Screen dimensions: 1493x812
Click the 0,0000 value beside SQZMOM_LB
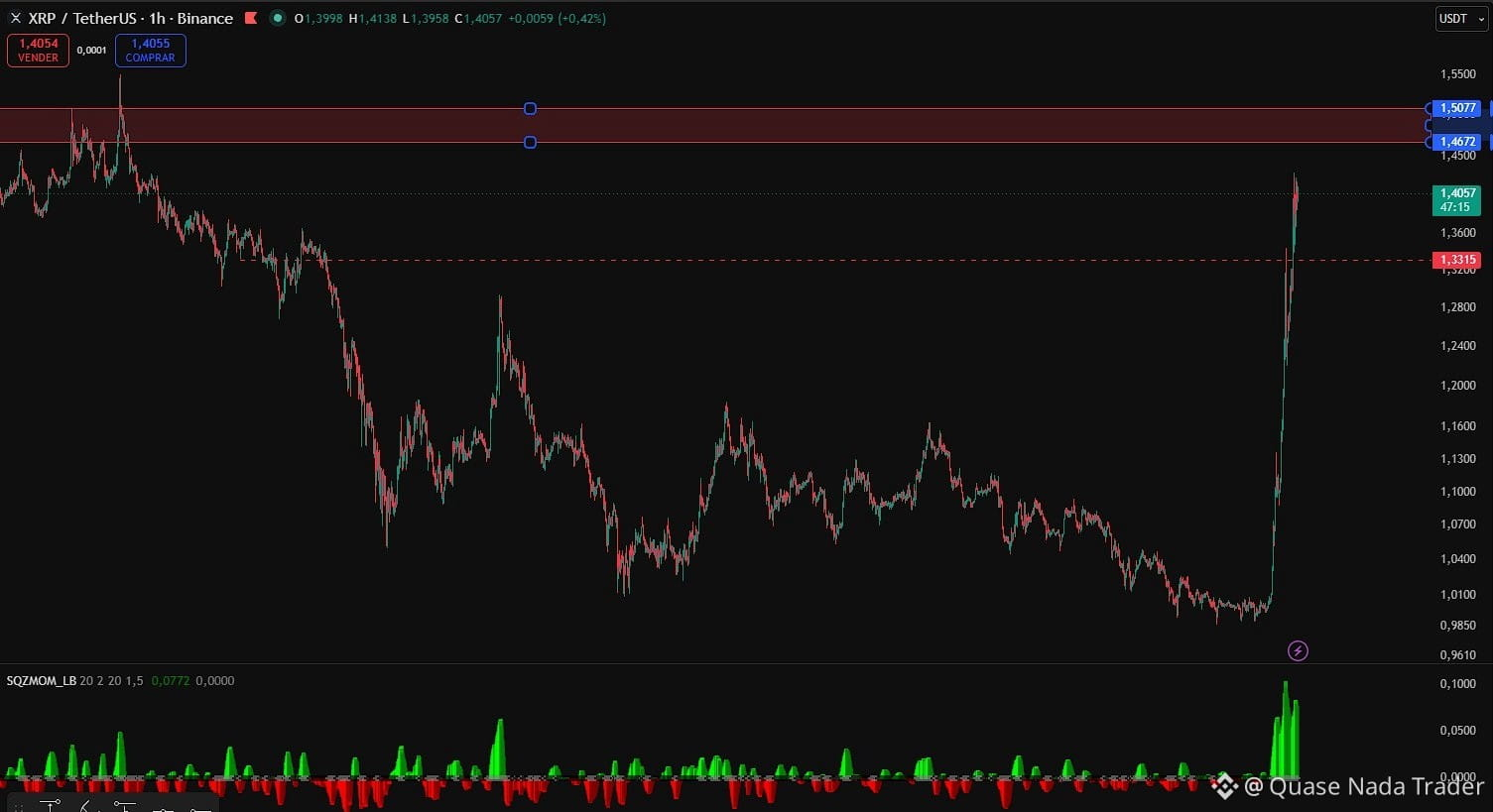[215, 681]
